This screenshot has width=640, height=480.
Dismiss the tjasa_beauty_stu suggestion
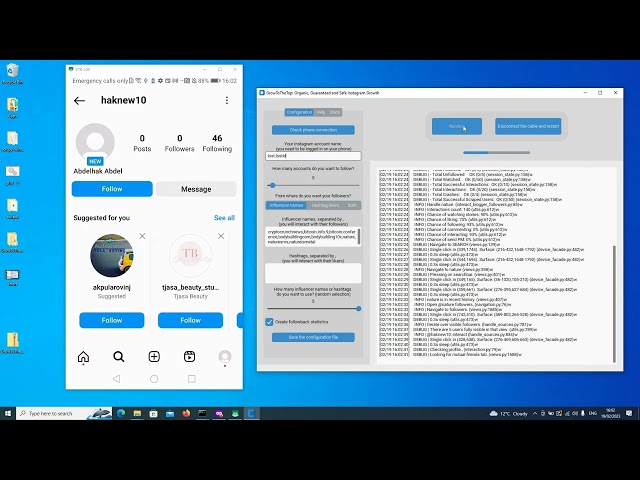[221, 236]
